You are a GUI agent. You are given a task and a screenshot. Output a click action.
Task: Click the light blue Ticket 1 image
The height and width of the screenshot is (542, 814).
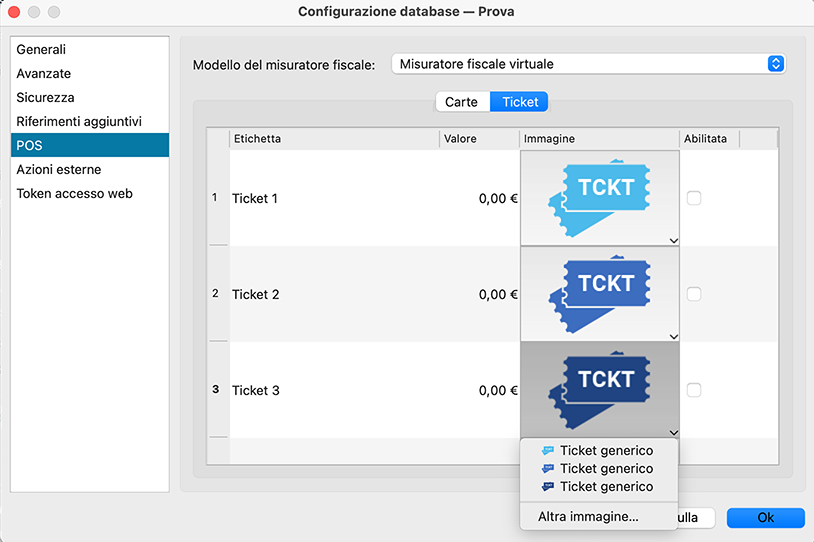(599, 197)
